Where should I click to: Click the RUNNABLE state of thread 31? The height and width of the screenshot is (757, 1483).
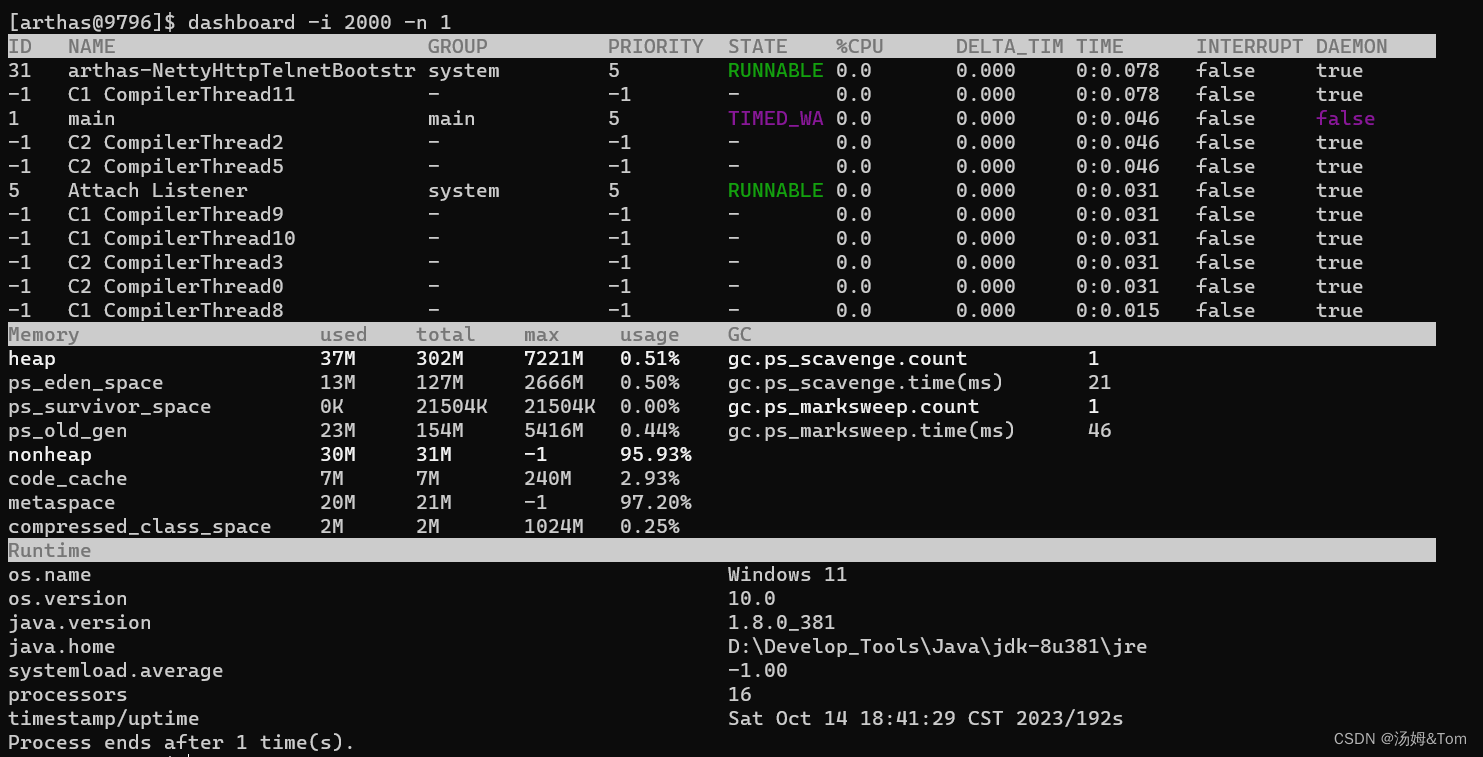774,70
